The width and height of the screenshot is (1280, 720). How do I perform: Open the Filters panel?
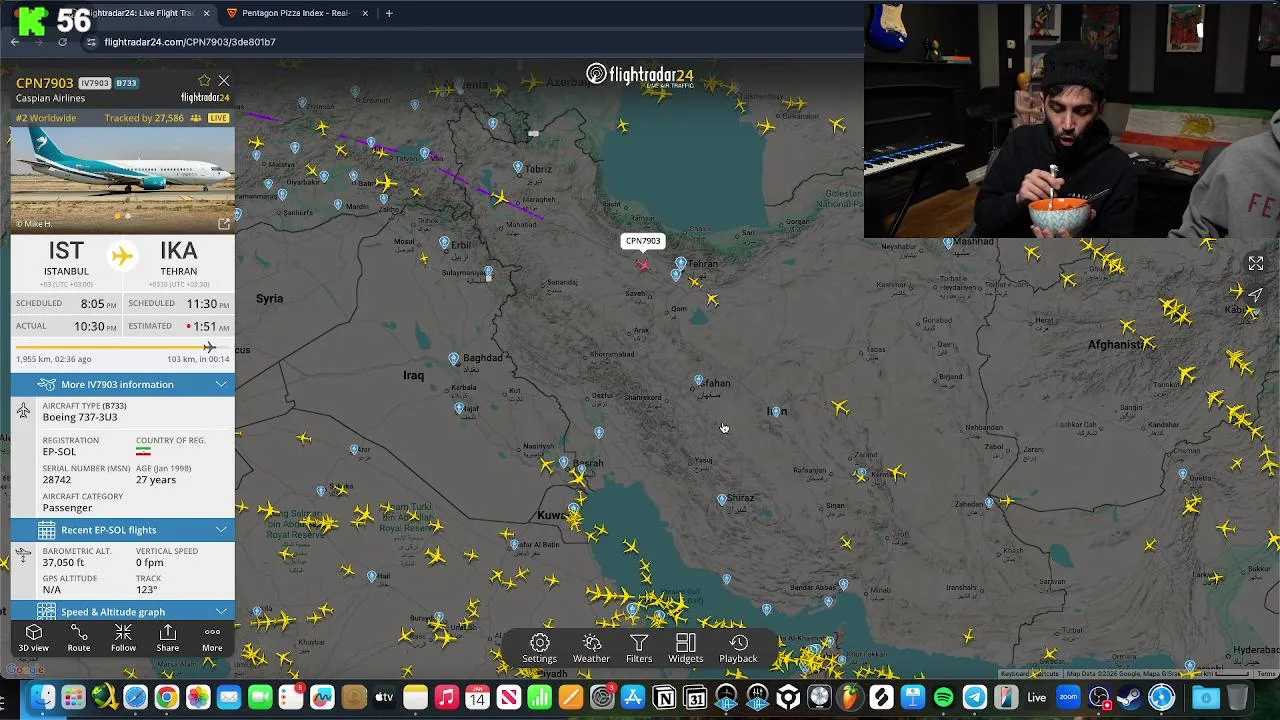pyautogui.click(x=639, y=648)
